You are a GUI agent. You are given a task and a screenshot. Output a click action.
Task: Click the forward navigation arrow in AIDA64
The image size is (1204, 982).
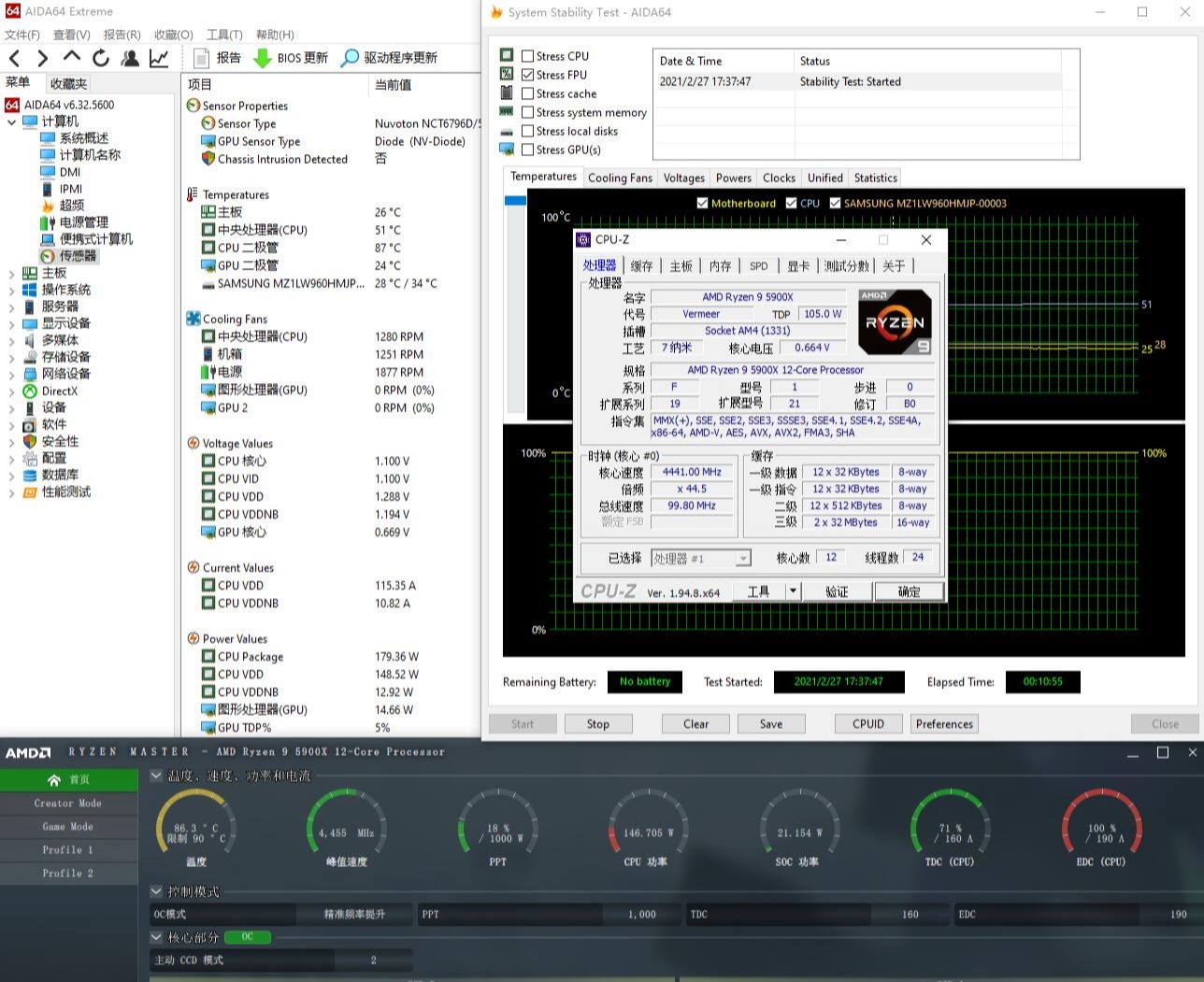click(42, 58)
